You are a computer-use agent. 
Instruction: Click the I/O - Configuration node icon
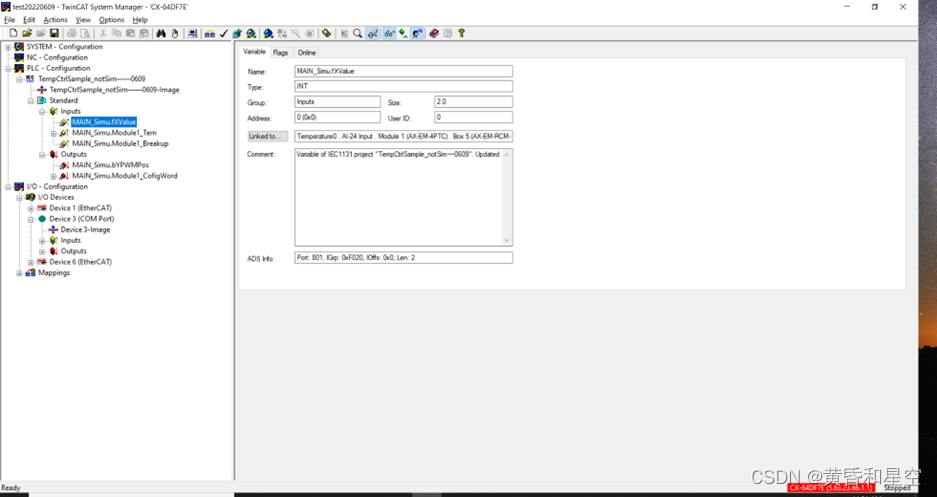click(19, 186)
